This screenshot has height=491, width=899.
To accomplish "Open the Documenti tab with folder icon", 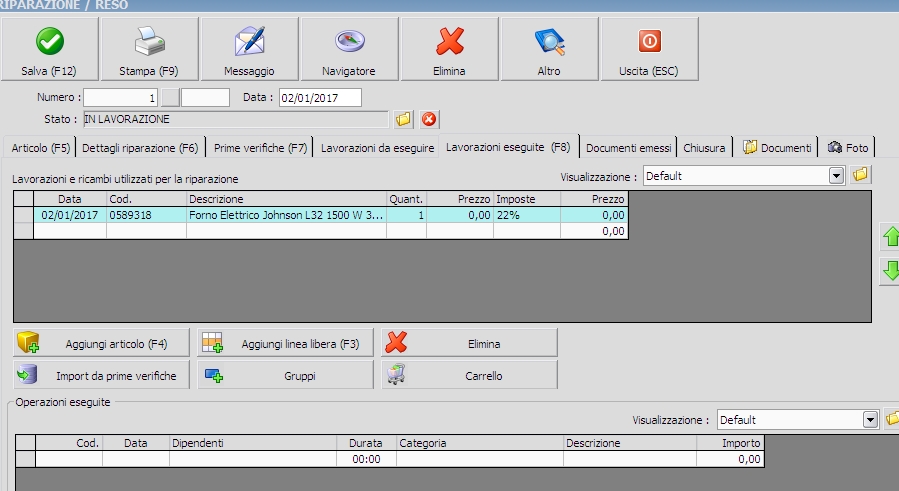I will click(777, 147).
